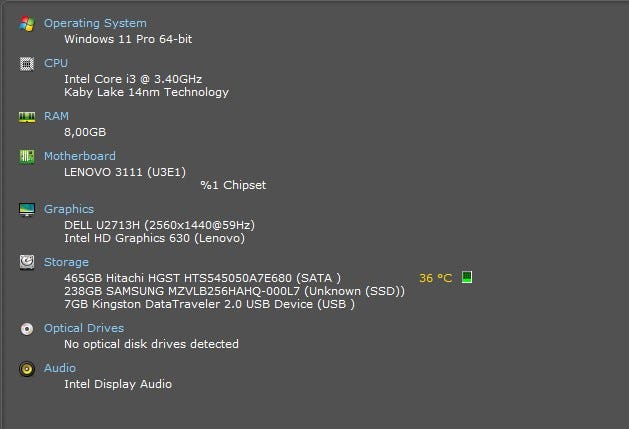
Task: Click the green RAM module icon
Action: coord(26,116)
